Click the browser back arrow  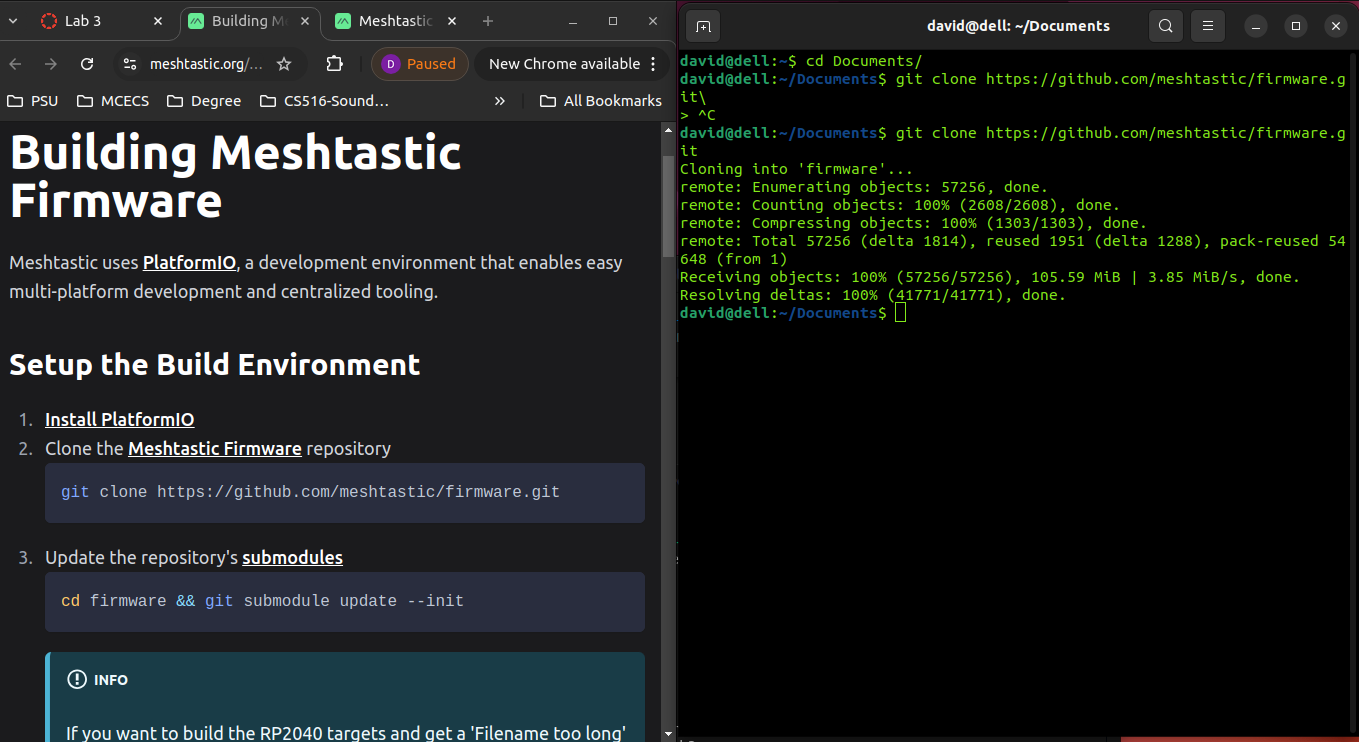pos(15,64)
